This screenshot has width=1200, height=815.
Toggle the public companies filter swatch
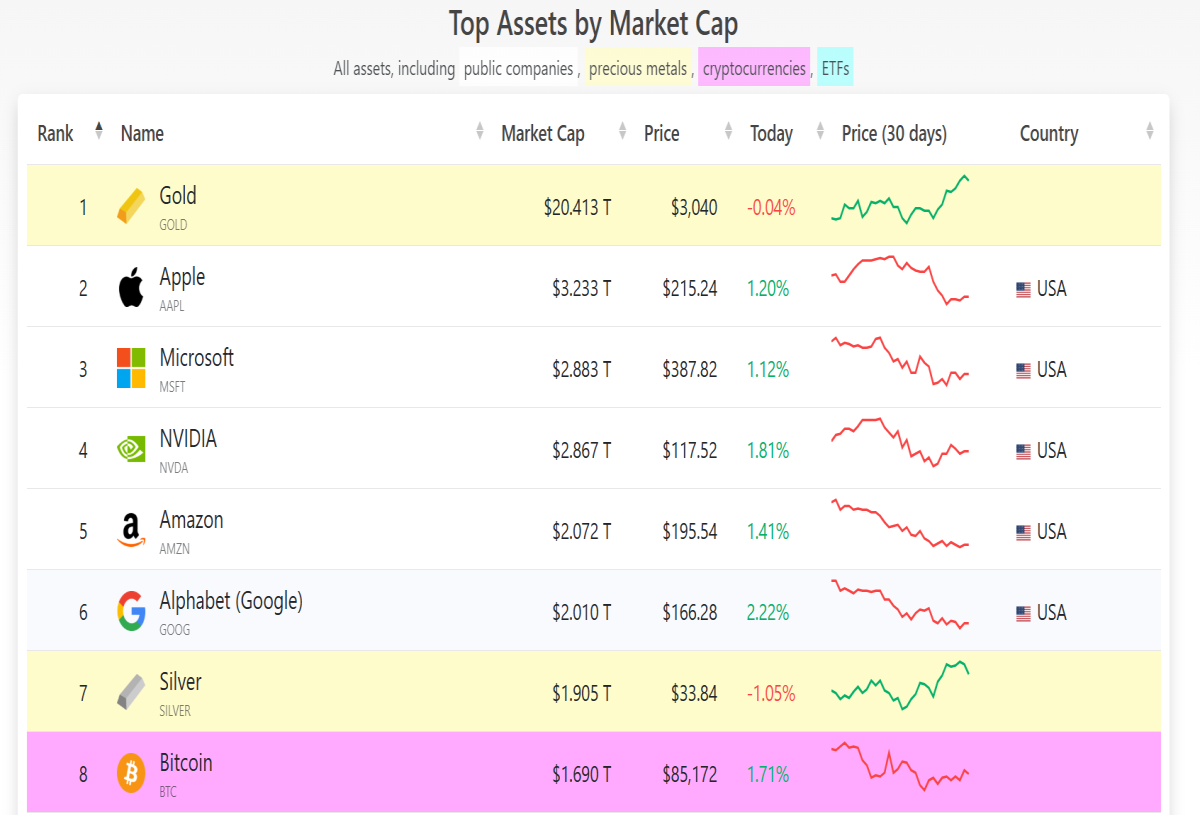[x=518, y=68]
